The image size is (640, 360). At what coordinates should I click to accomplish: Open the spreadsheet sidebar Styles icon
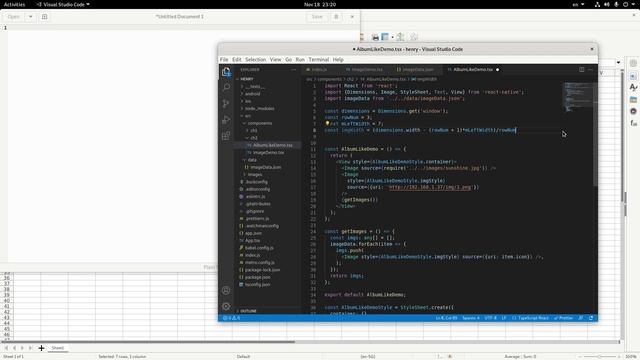coord(633,87)
